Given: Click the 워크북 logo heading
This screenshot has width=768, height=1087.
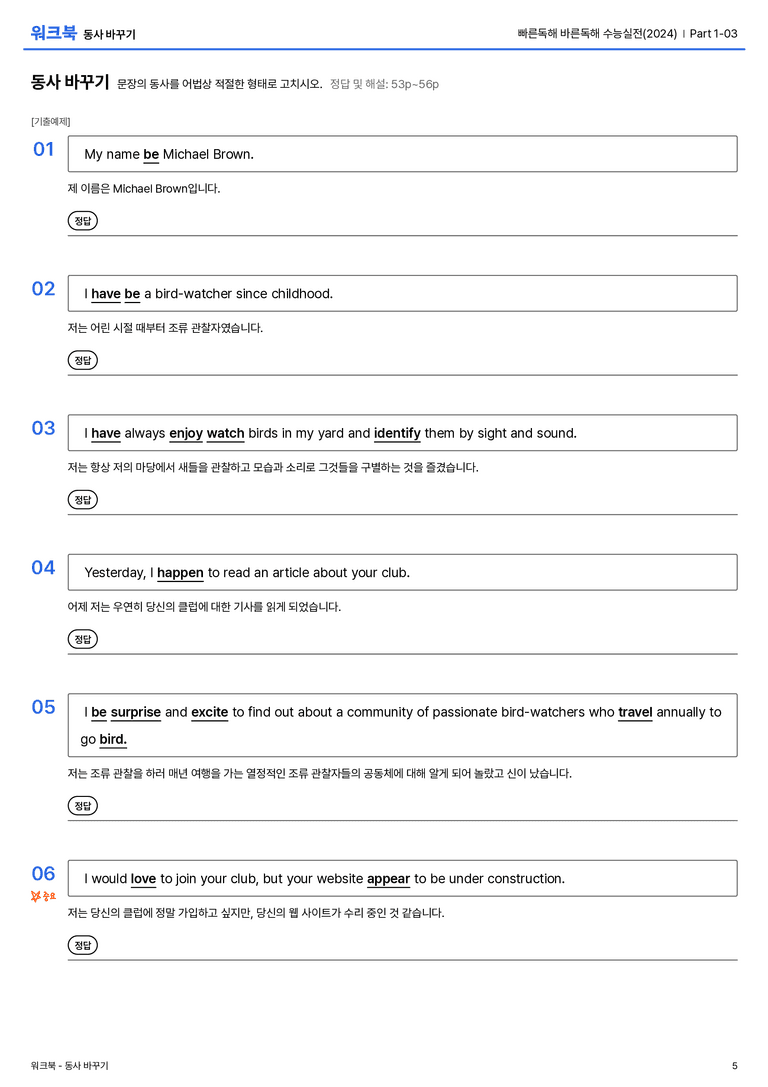Looking at the screenshot, I should [53, 33].
